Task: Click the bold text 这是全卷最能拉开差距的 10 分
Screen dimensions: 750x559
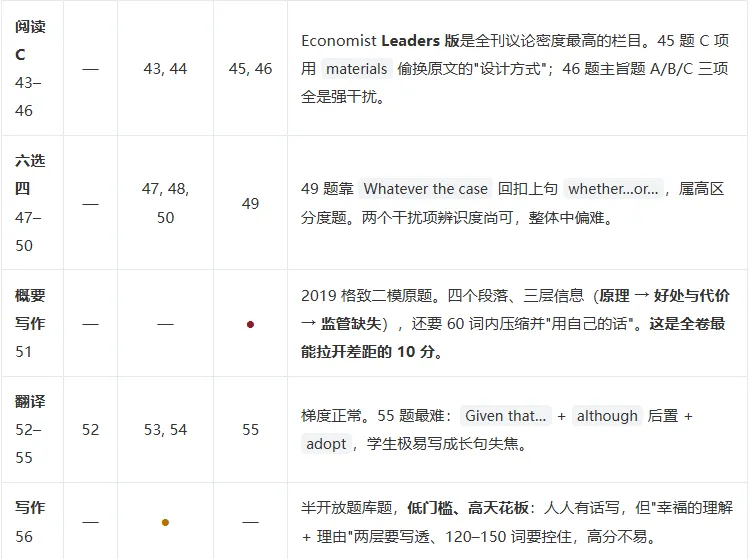Action: tap(513, 338)
